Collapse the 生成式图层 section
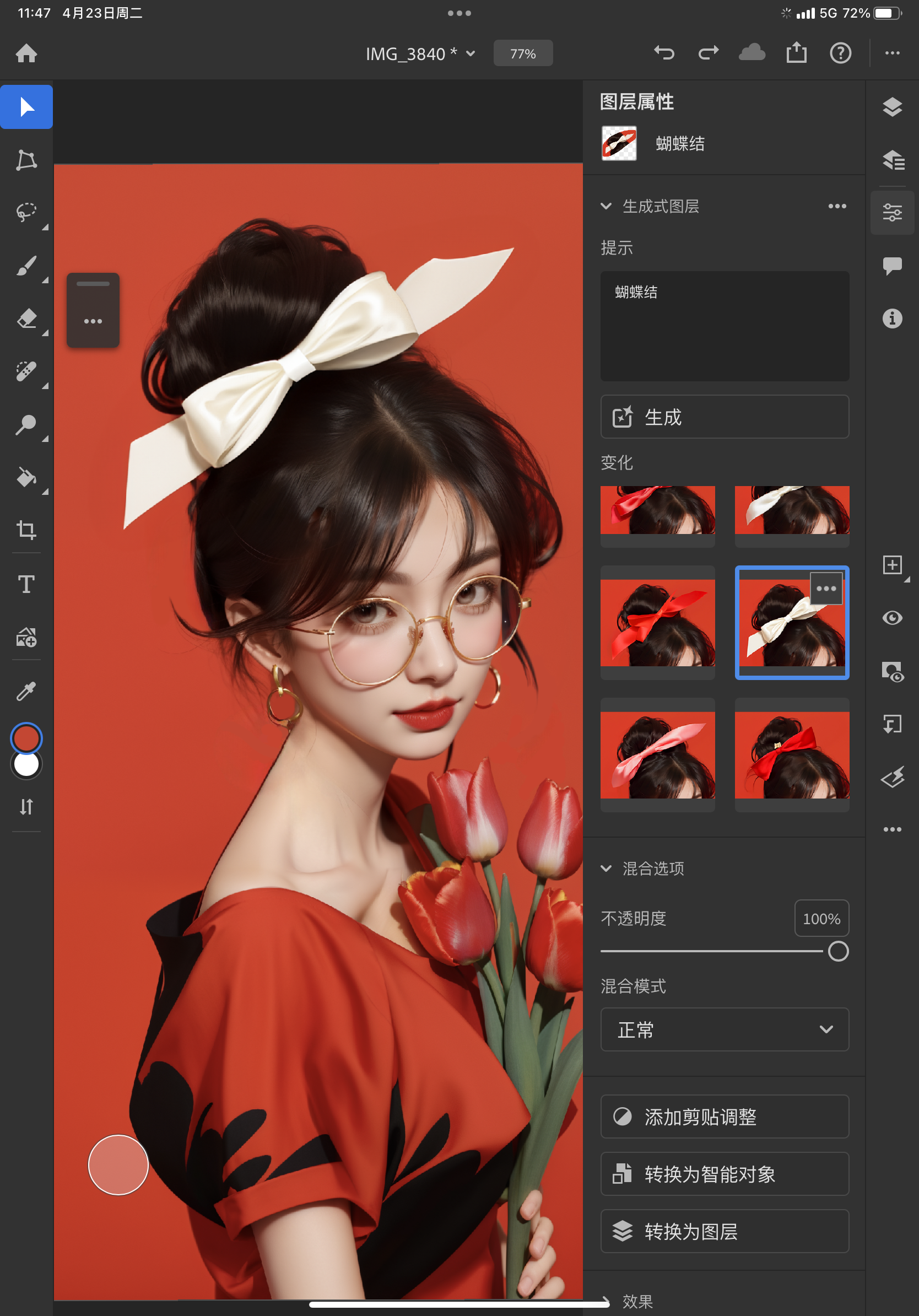Image resolution: width=919 pixels, height=1316 pixels. 606,206
